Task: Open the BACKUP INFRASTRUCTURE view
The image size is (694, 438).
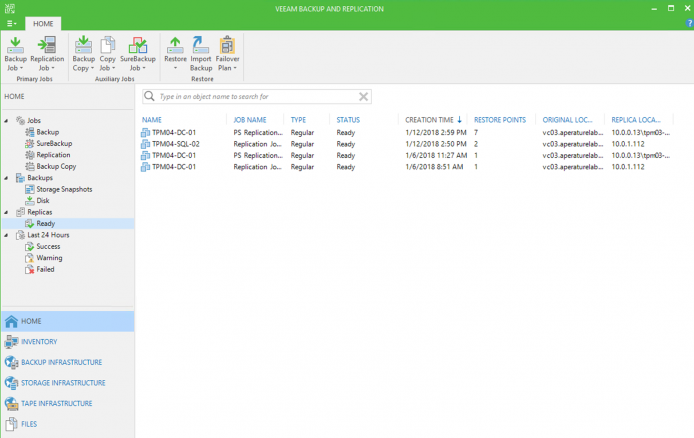Action: 68,362
